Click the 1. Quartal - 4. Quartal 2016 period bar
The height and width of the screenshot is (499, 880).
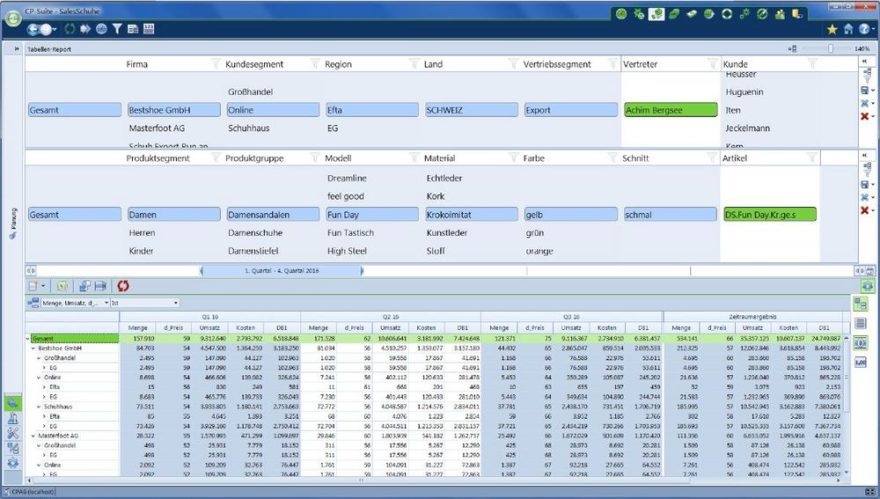pos(283,270)
